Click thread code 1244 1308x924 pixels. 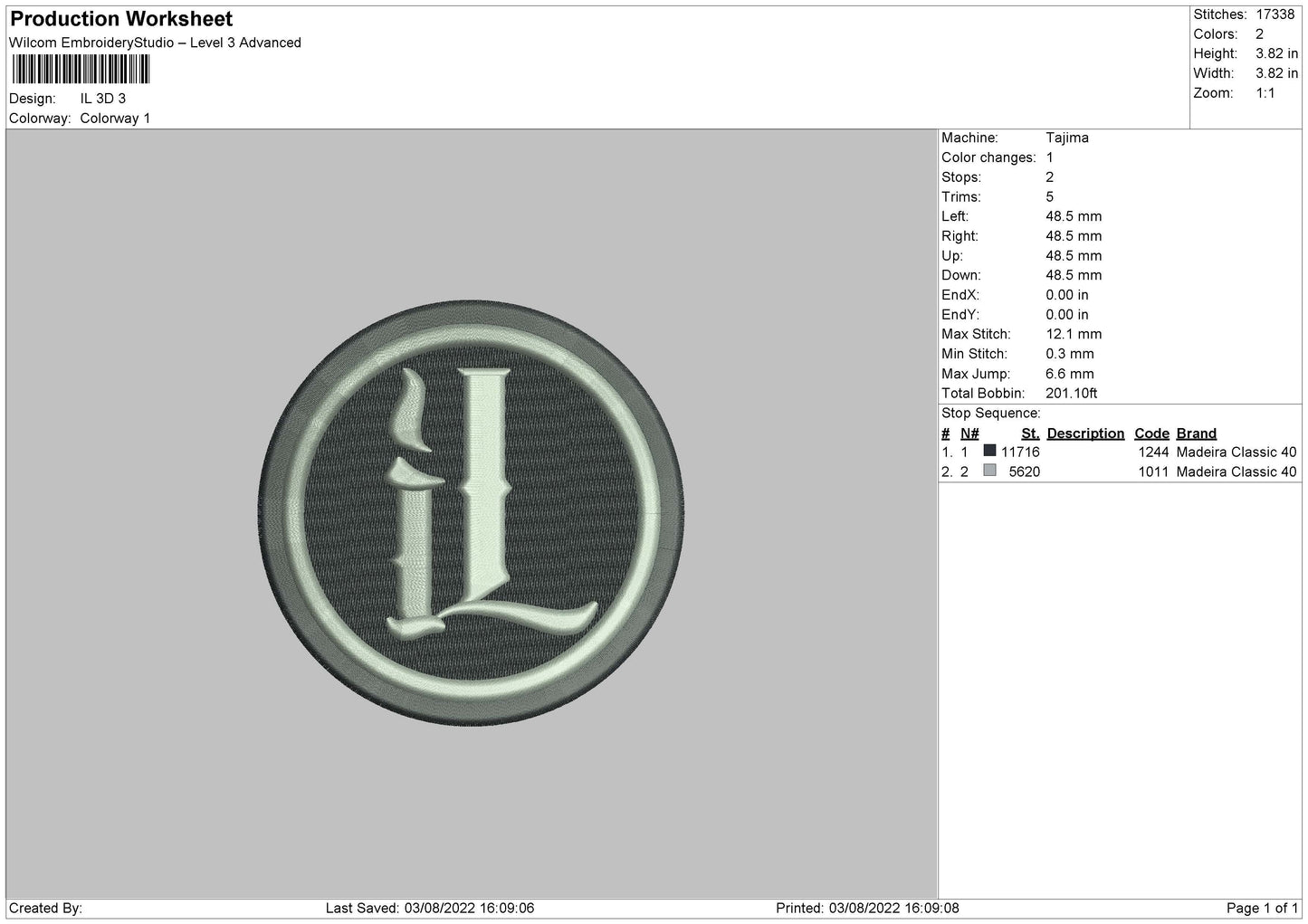(x=1153, y=452)
